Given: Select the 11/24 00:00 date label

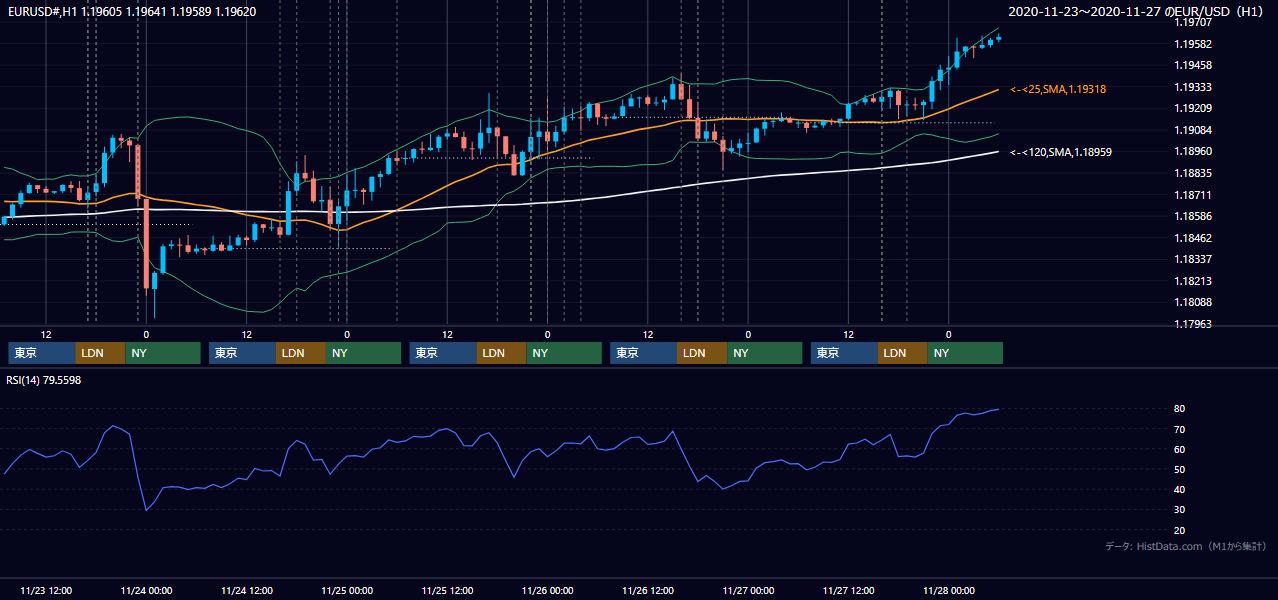Looking at the screenshot, I should pyautogui.click(x=146, y=590).
